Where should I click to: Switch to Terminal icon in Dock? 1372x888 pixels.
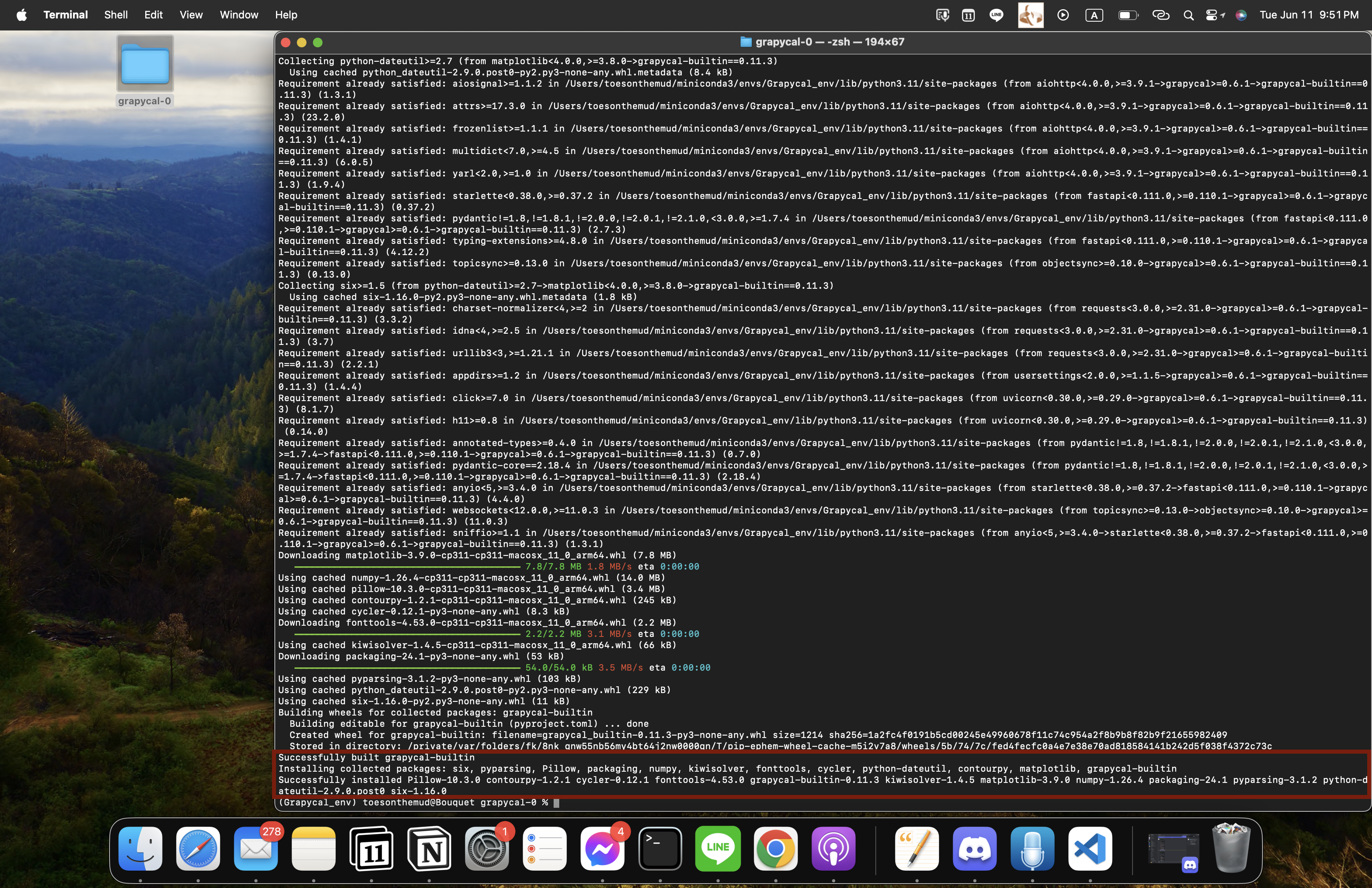pos(660,848)
